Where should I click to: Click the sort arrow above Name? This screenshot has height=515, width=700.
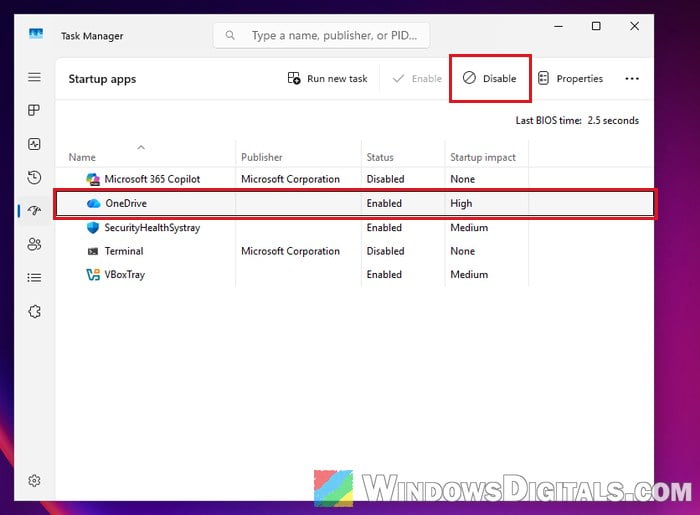[141, 147]
